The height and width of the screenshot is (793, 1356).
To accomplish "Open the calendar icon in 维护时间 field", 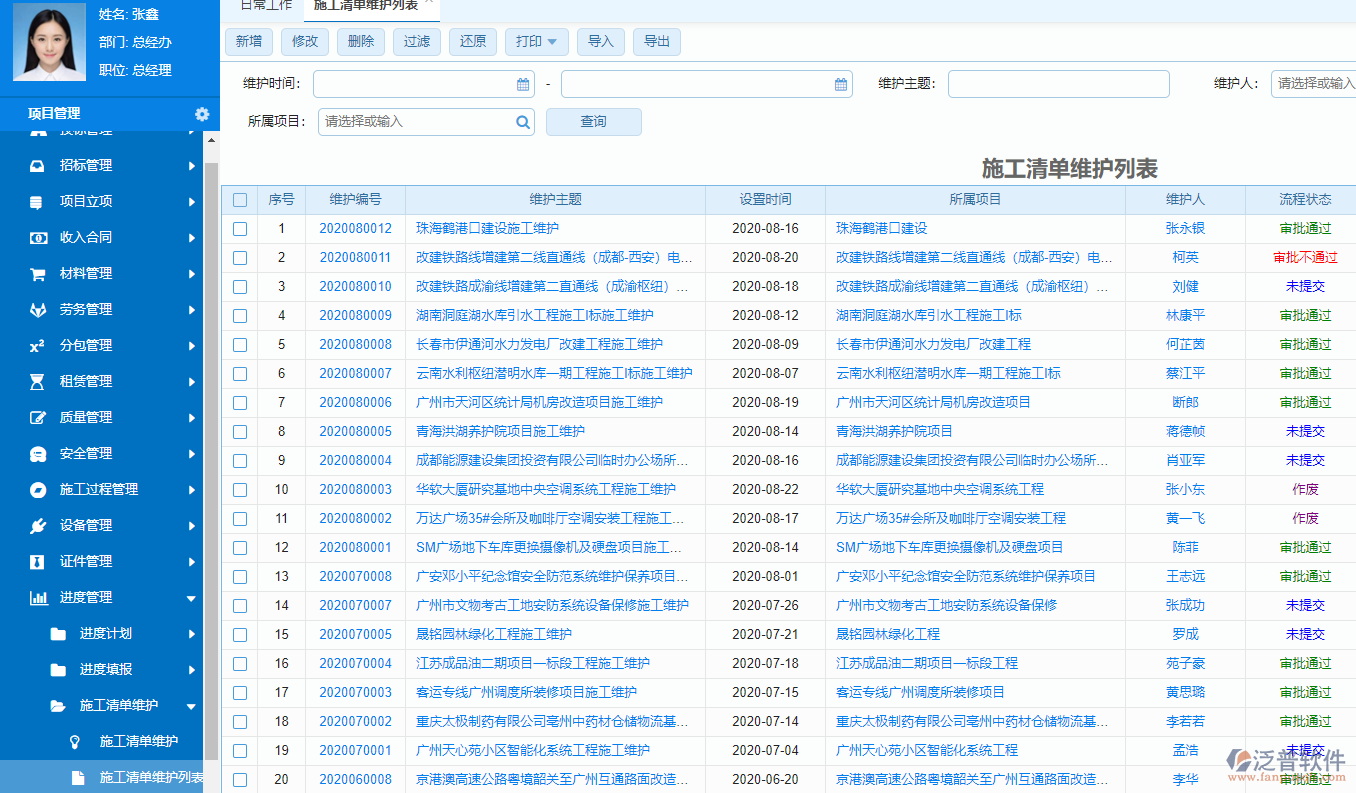I will click(x=521, y=84).
